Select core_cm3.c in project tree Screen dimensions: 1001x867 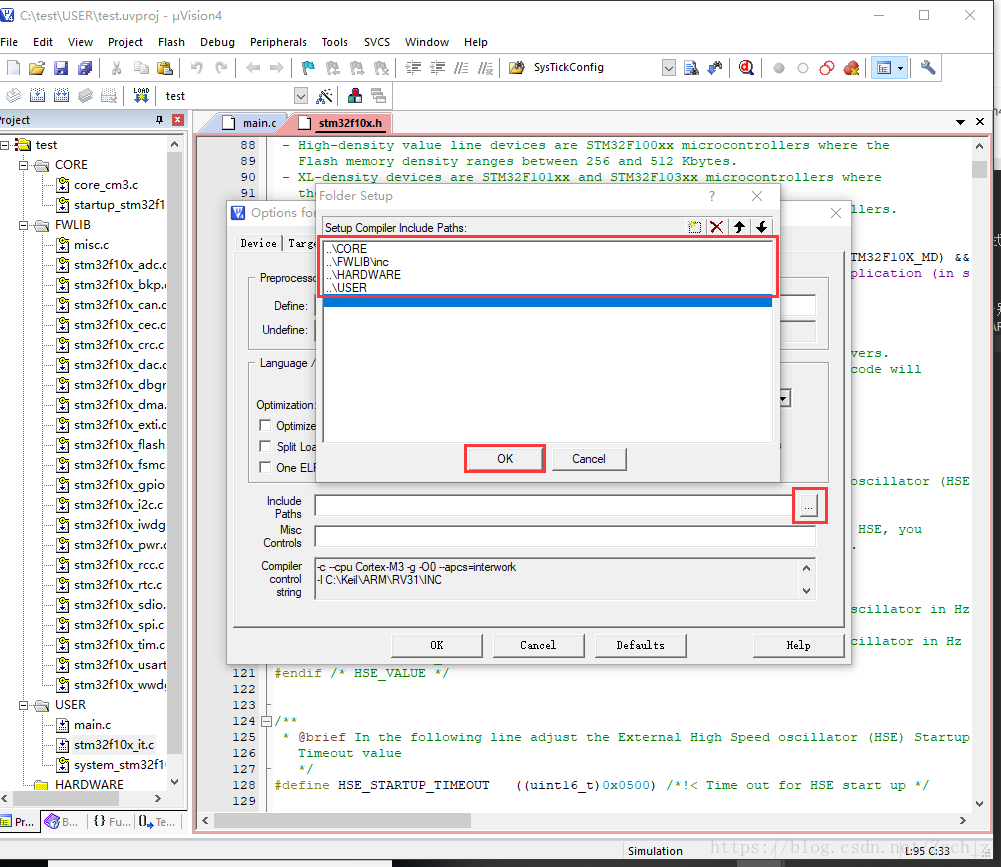tap(106, 185)
